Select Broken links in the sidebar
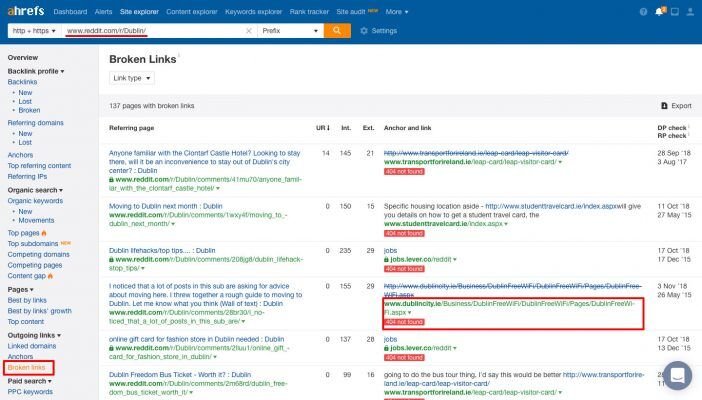 pos(28,368)
